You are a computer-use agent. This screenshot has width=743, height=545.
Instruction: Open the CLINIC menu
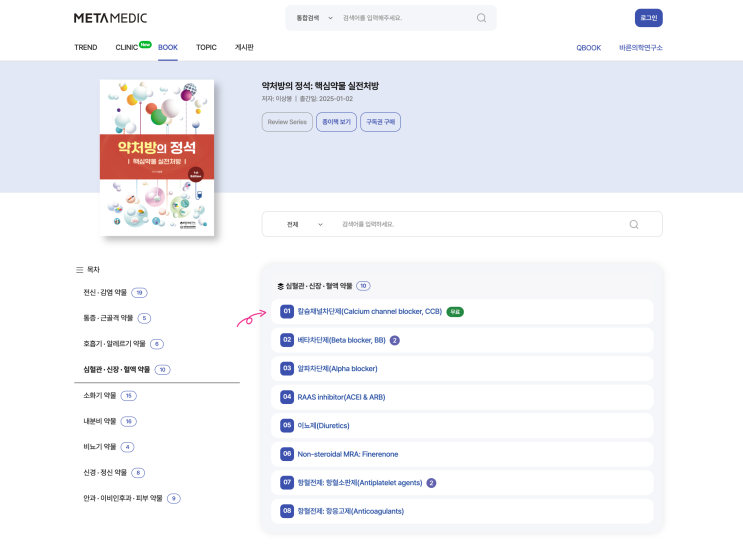coord(127,47)
